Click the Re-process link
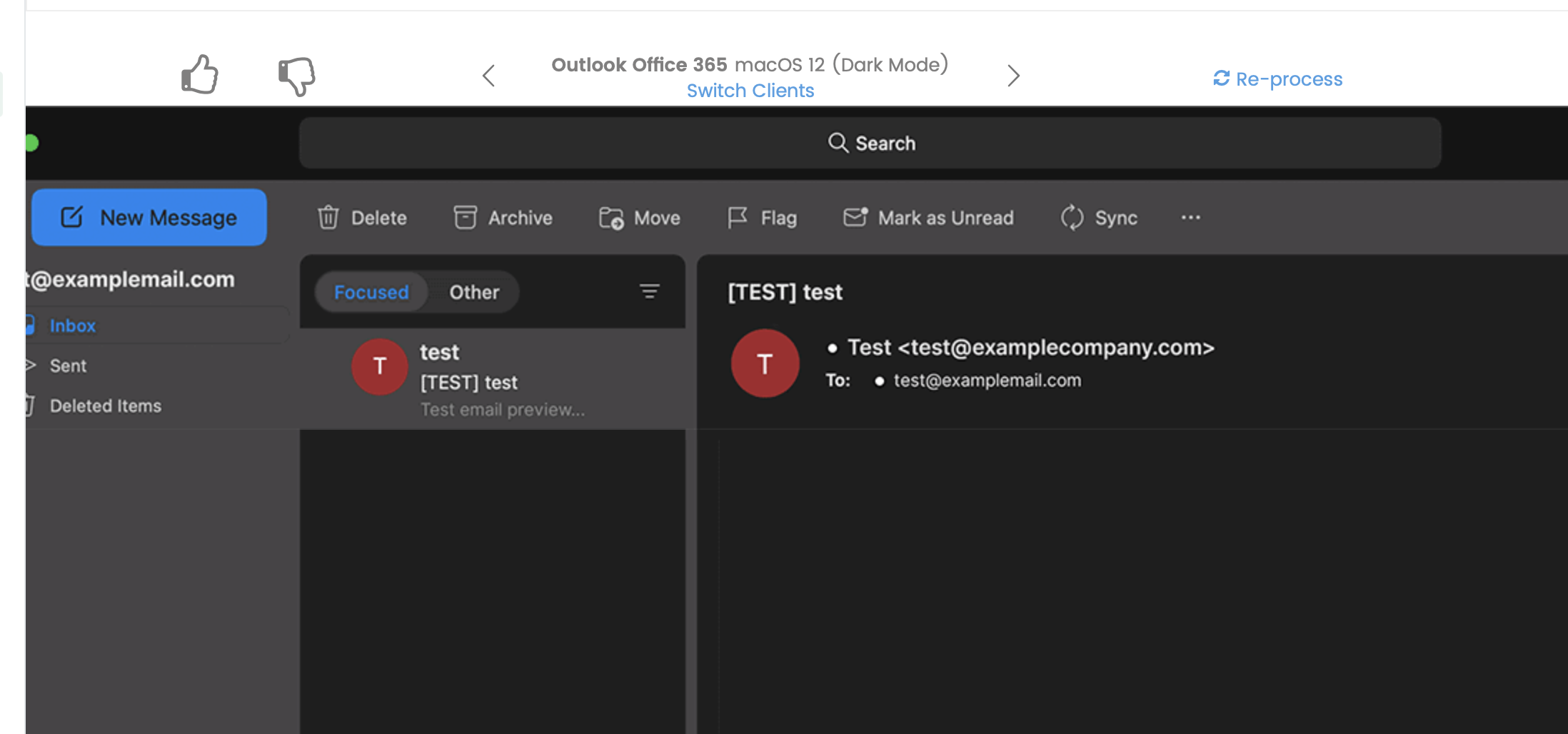Viewport: 1568px width, 734px height. point(1277,79)
